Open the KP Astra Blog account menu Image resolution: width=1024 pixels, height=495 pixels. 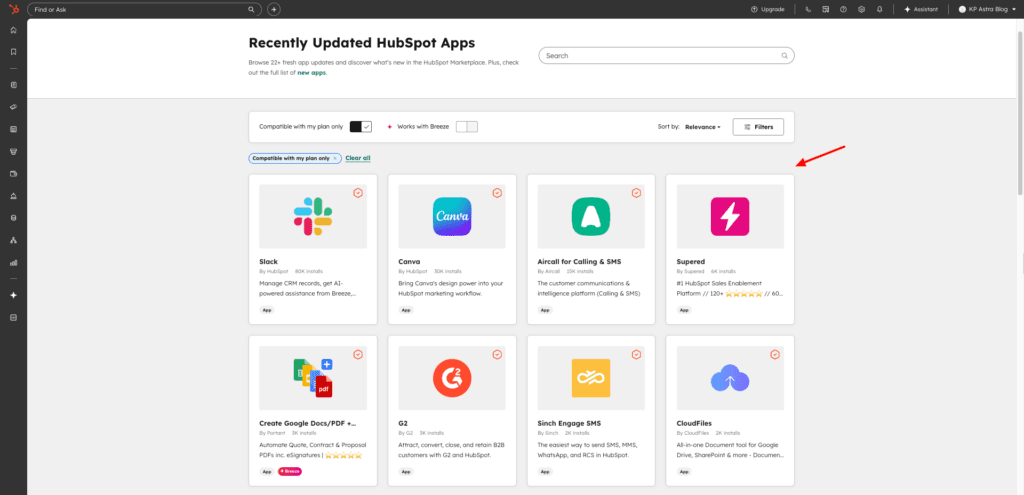987,10
